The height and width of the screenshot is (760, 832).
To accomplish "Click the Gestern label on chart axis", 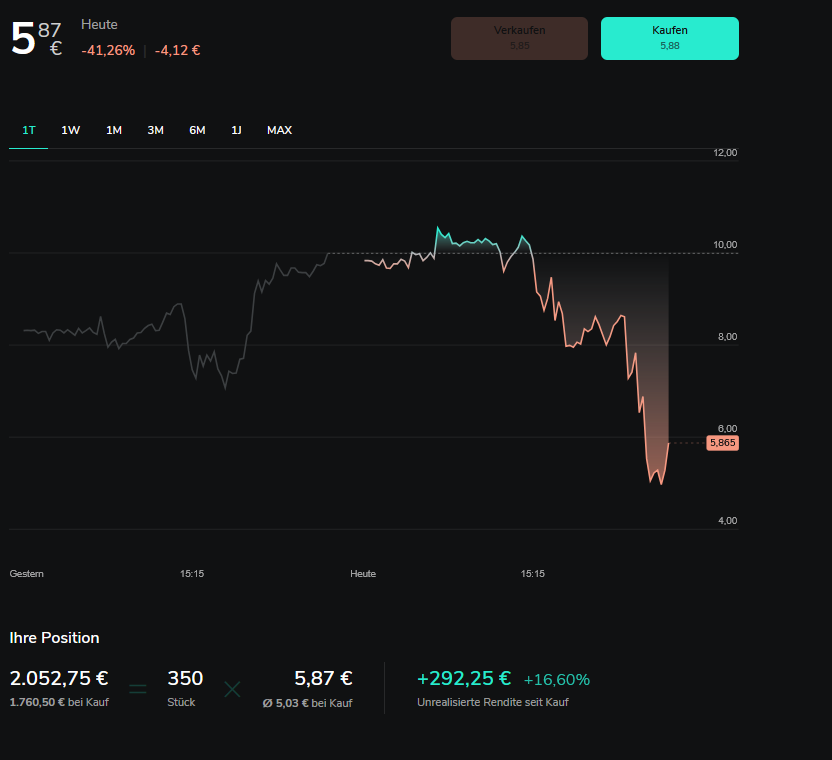I will pos(27,574).
